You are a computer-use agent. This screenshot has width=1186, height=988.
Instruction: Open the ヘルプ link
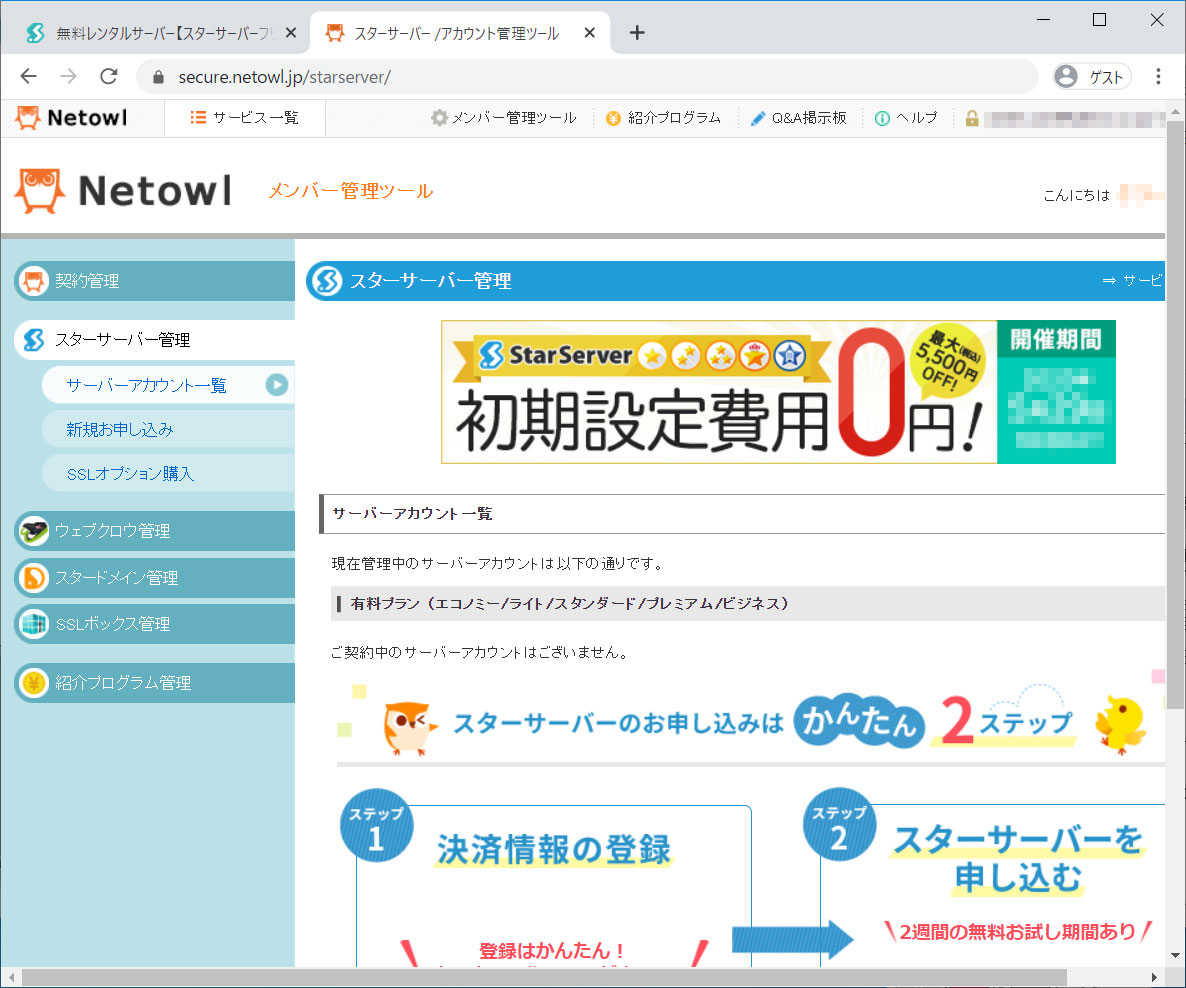906,118
